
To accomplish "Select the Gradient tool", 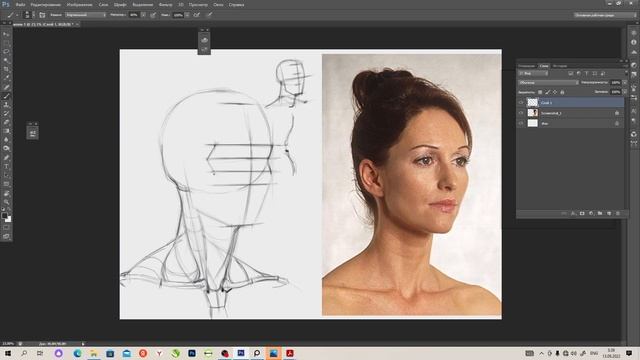I will [6, 131].
